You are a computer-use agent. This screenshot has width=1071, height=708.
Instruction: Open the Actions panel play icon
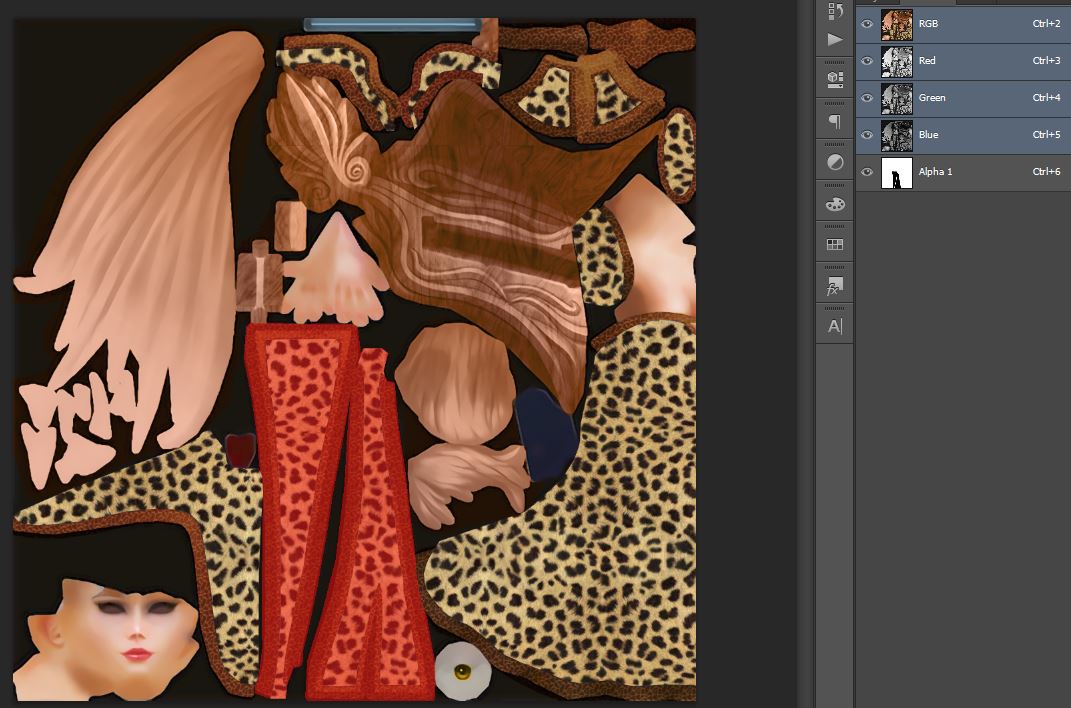(835, 40)
